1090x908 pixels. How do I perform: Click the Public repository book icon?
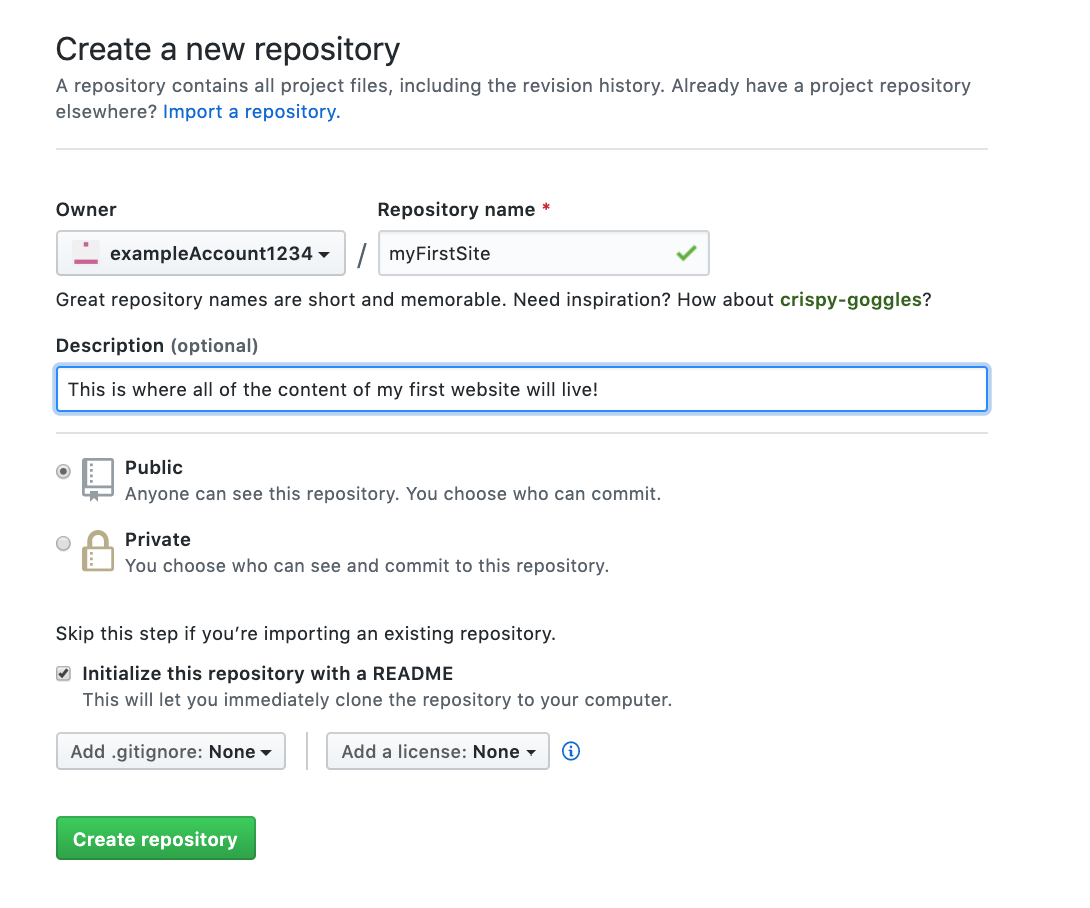[x=97, y=479]
